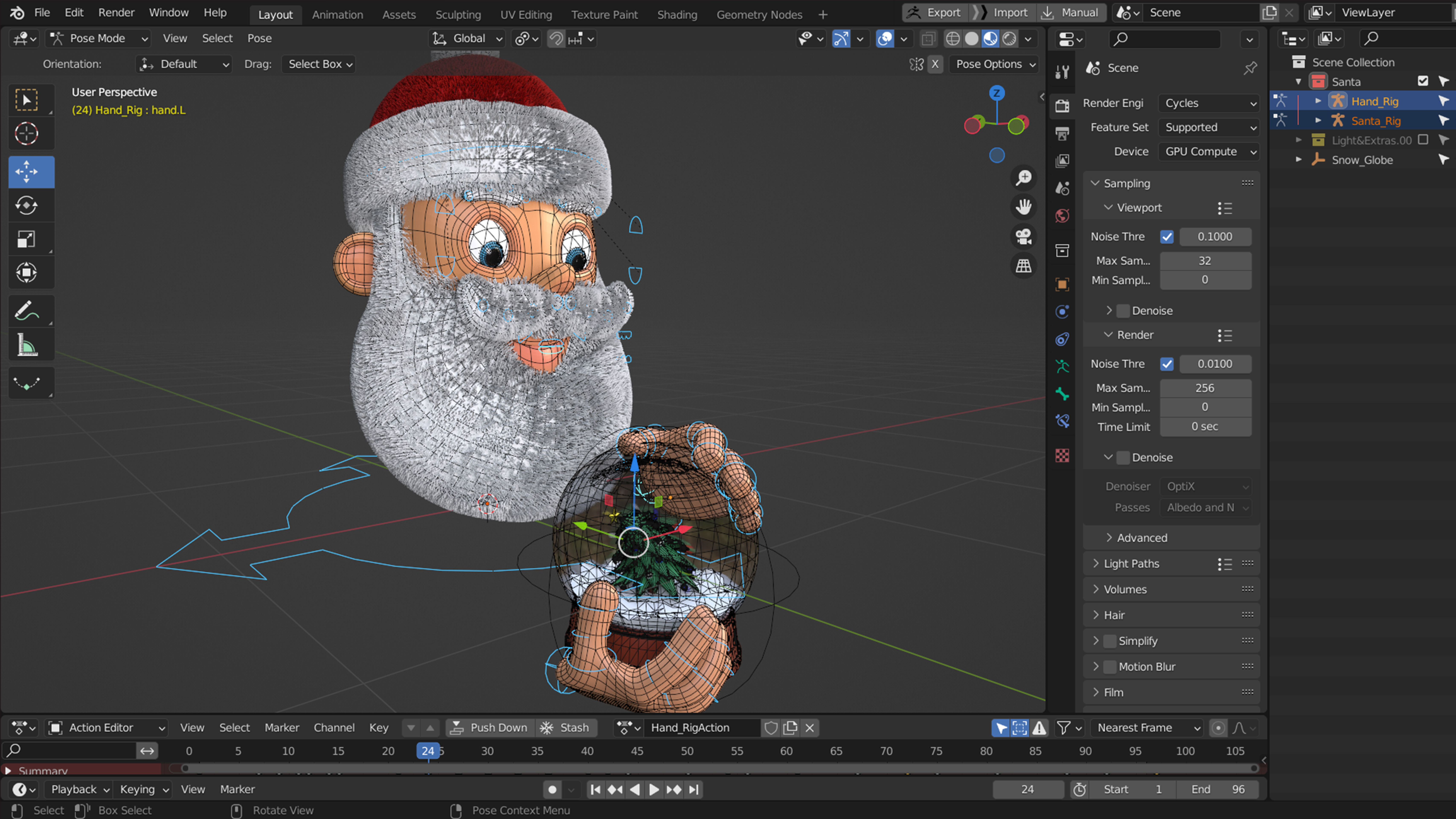Open the Output properties tab
This screenshot has height=819, width=1456.
[1062, 133]
